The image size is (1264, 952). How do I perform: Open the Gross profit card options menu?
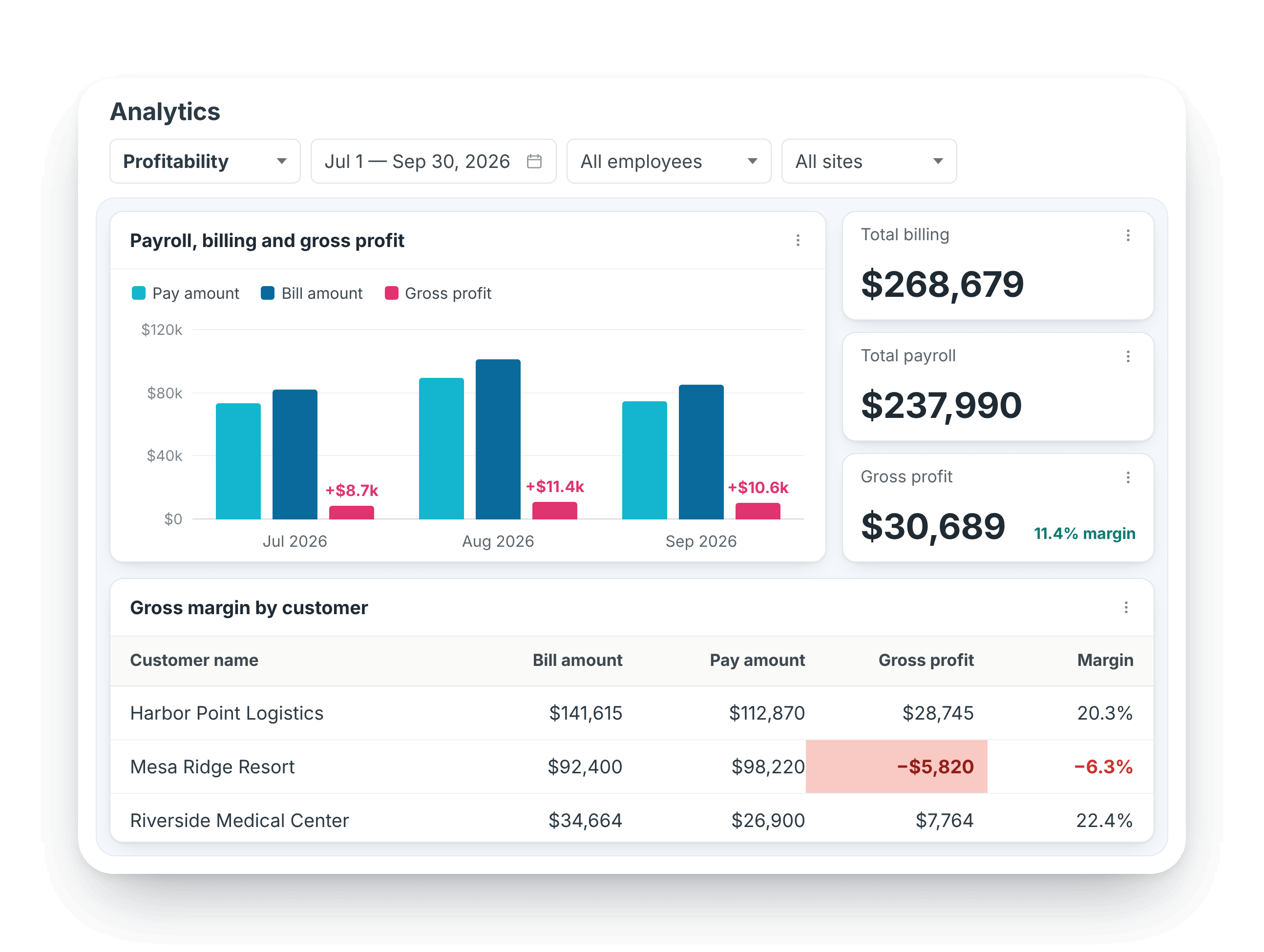[1127, 477]
